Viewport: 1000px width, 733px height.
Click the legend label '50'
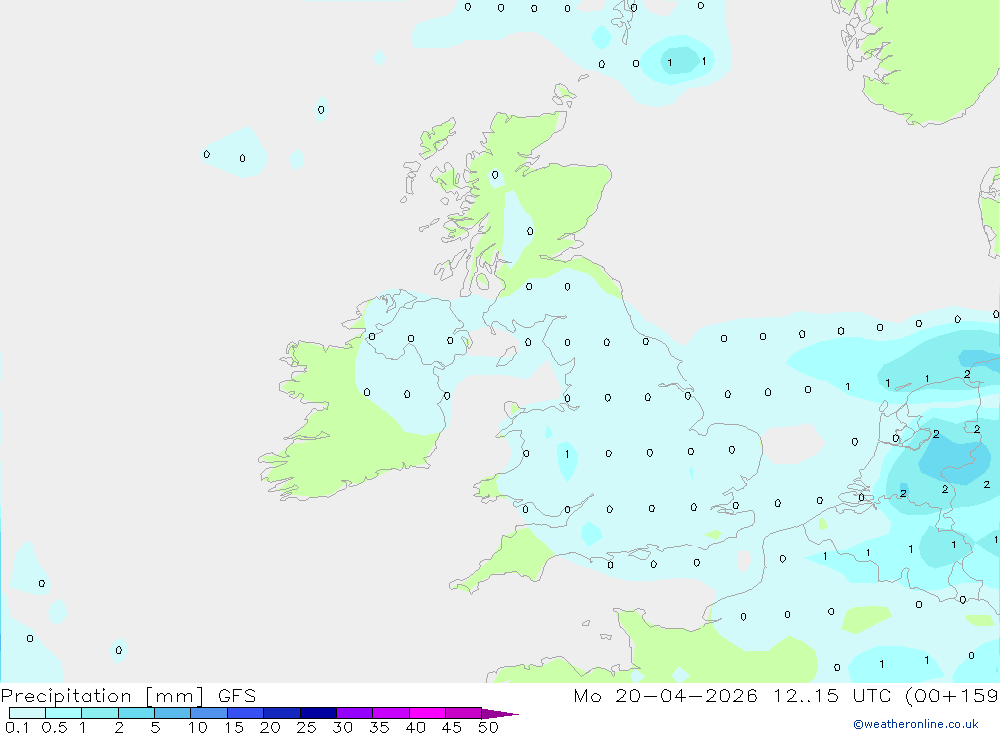pyautogui.click(x=489, y=727)
